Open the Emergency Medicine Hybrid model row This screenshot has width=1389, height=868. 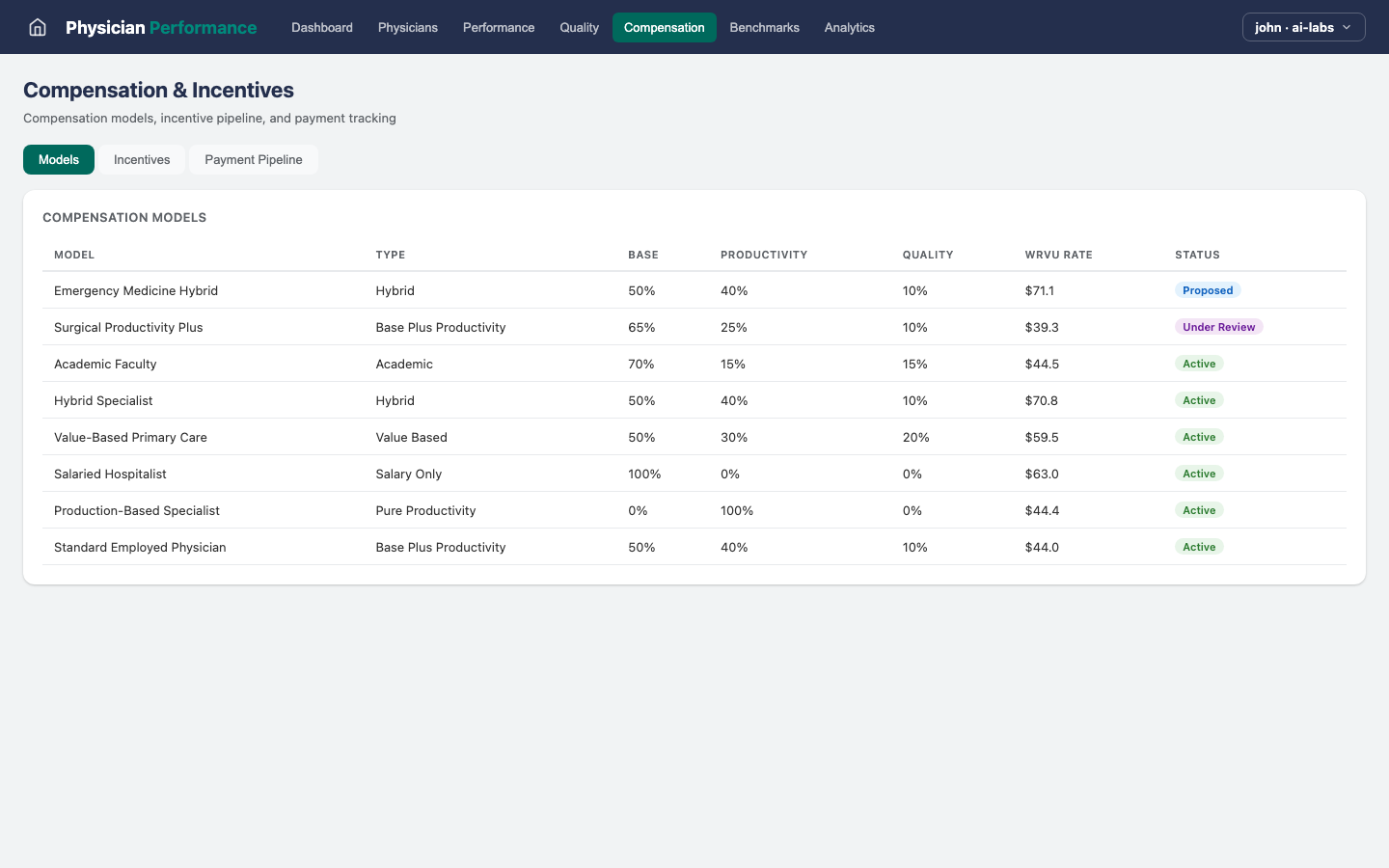[x=136, y=290]
